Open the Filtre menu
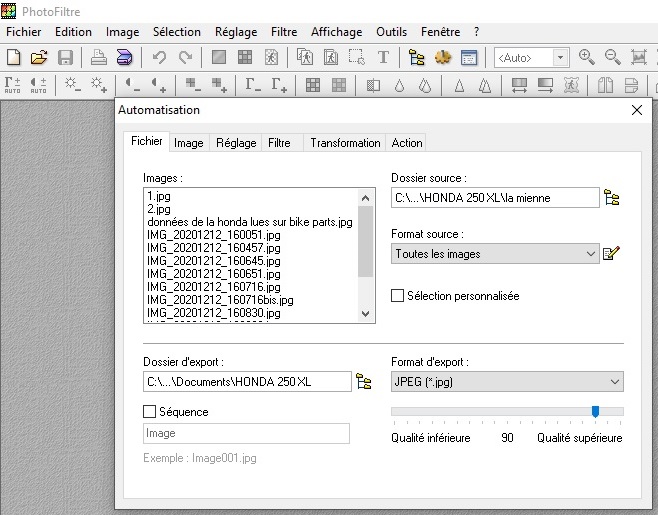This screenshot has height=515, width=658. pos(284,32)
